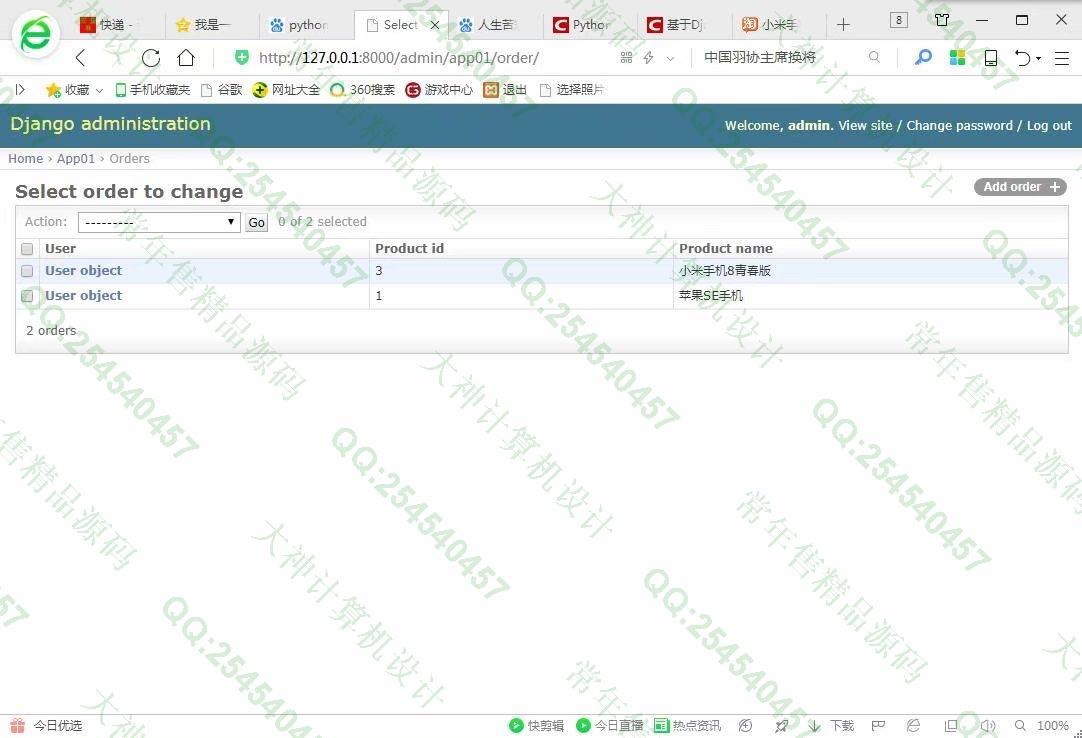
Task: Launch 快剪辑 from the status bar
Action: [536, 726]
